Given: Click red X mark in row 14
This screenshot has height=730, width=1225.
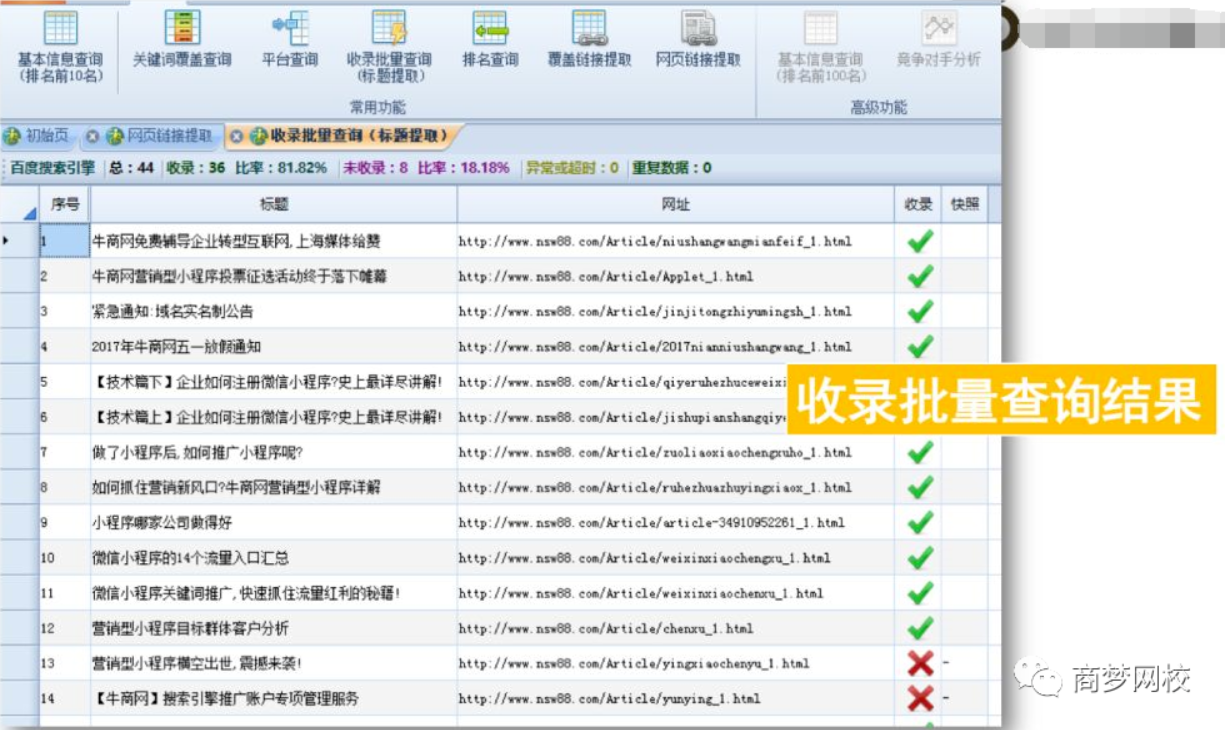Looking at the screenshot, I should coord(920,699).
